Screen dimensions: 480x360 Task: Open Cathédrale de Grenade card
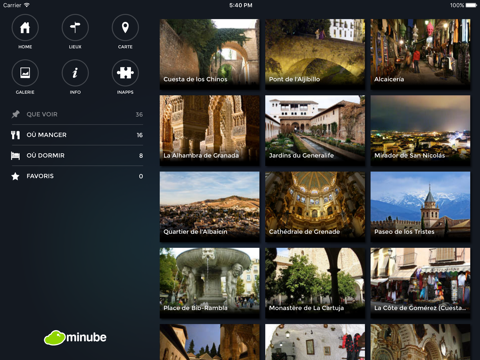315,207
